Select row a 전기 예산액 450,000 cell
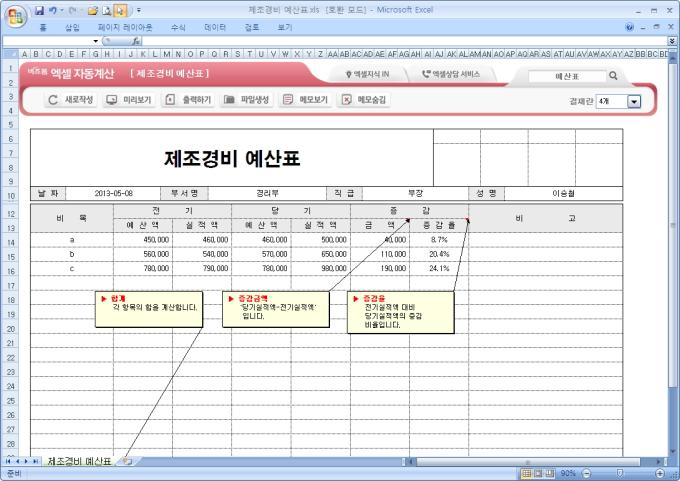The height and width of the screenshot is (481, 680). (x=143, y=240)
